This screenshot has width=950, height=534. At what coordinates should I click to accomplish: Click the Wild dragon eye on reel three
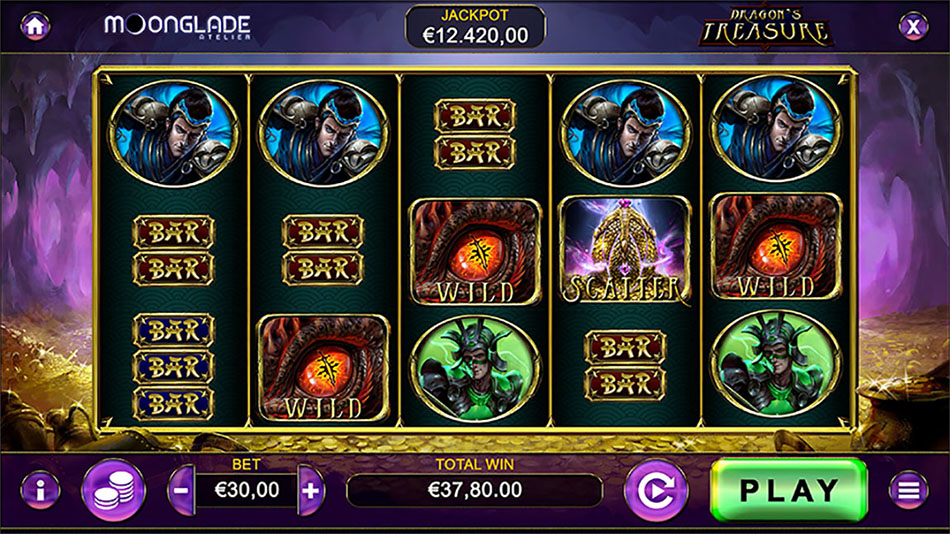pyautogui.click(x=476, y=251)
